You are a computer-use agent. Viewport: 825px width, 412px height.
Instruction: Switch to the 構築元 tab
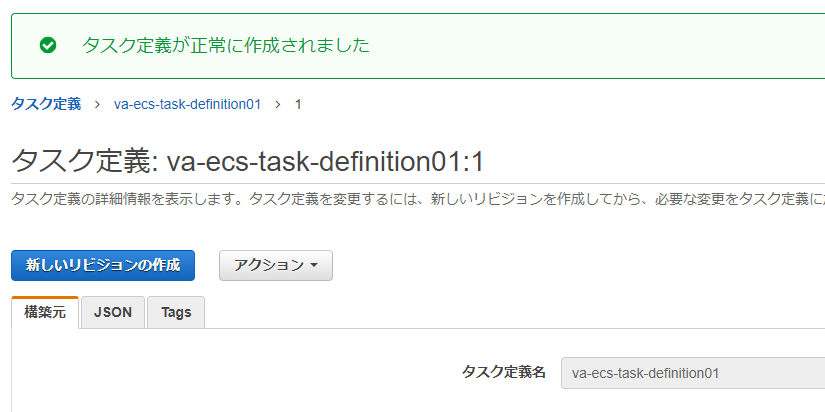click(x=45, y=312)
